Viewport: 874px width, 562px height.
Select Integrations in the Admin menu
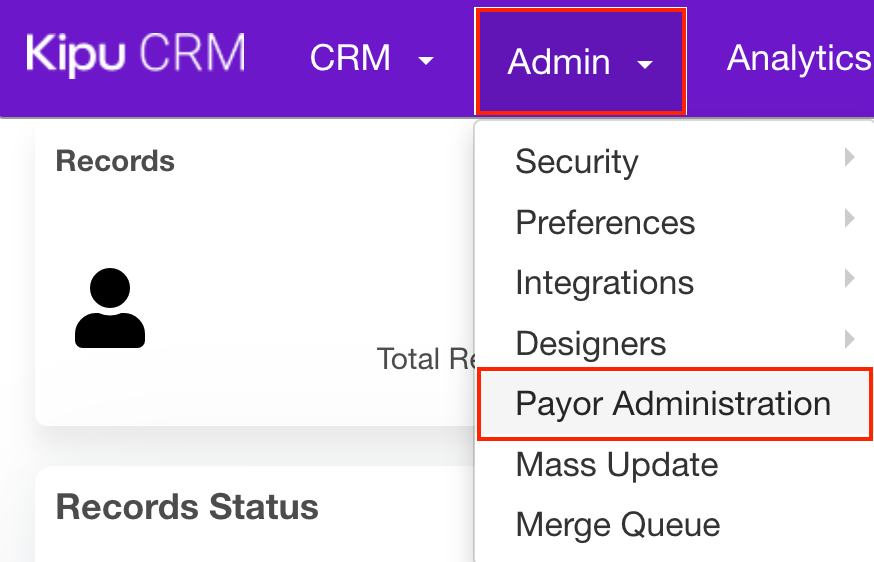(604, 283)
